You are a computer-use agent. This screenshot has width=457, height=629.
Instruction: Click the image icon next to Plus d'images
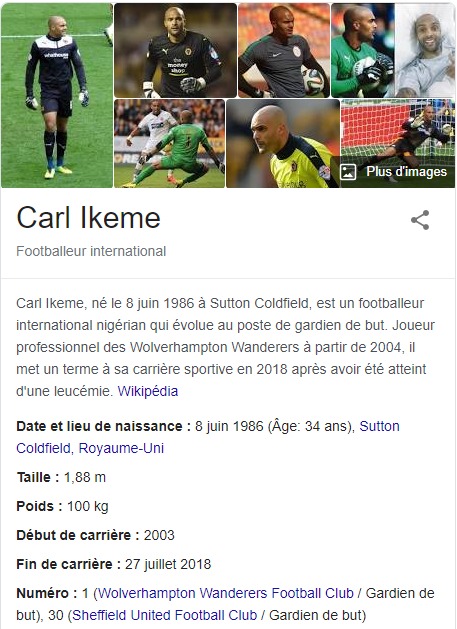(x=348, y=172)
